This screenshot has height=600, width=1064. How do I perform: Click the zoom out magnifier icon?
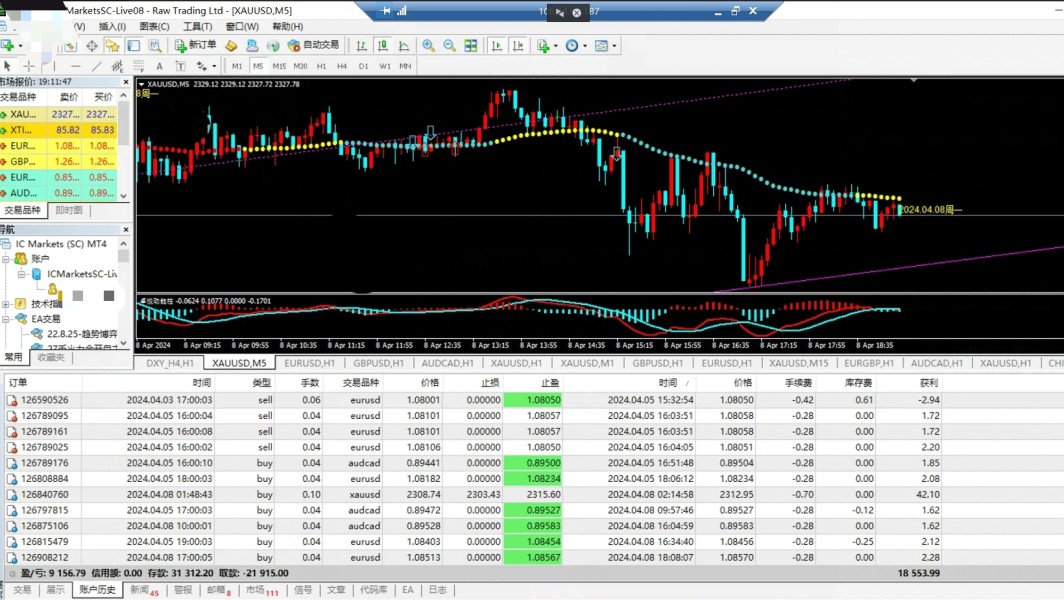click(449, 45)
